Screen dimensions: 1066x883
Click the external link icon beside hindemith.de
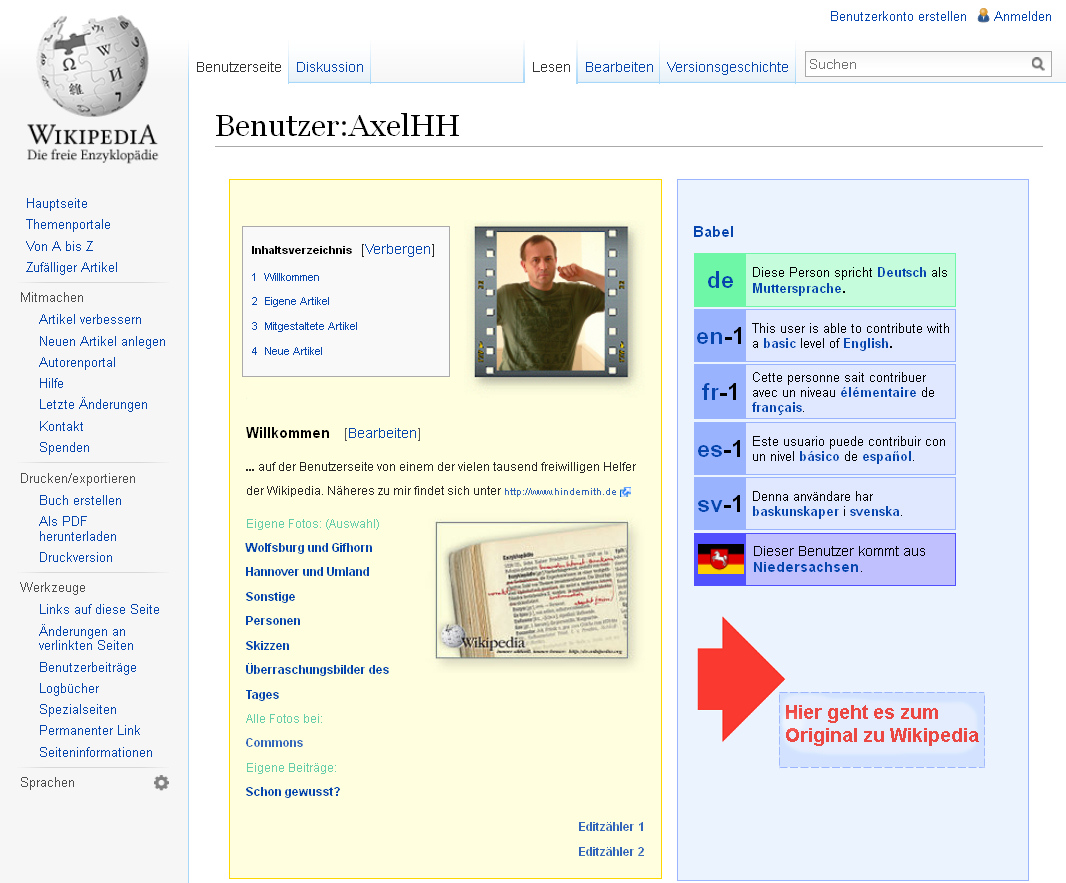625,491
